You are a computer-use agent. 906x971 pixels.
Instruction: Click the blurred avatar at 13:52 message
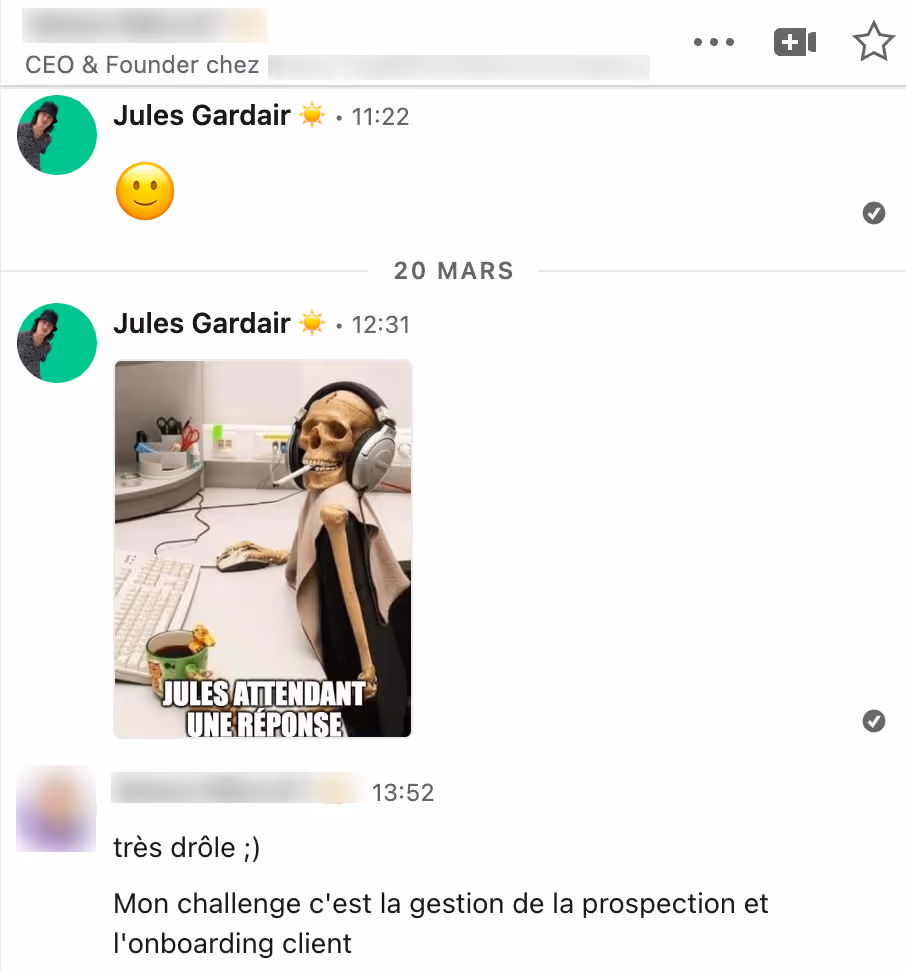(x=56, y=809)
